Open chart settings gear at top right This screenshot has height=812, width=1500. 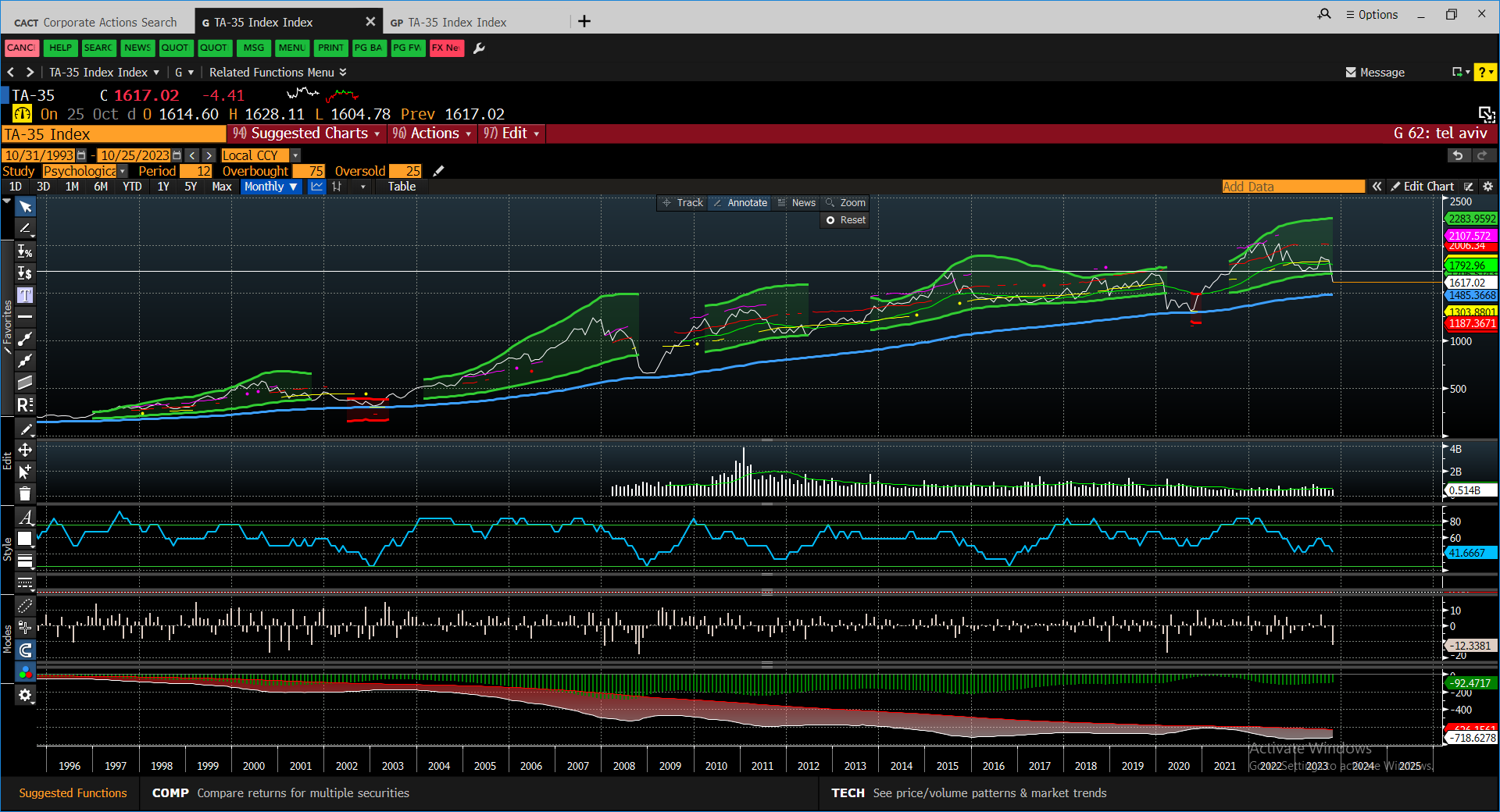tap(1487, 187)
